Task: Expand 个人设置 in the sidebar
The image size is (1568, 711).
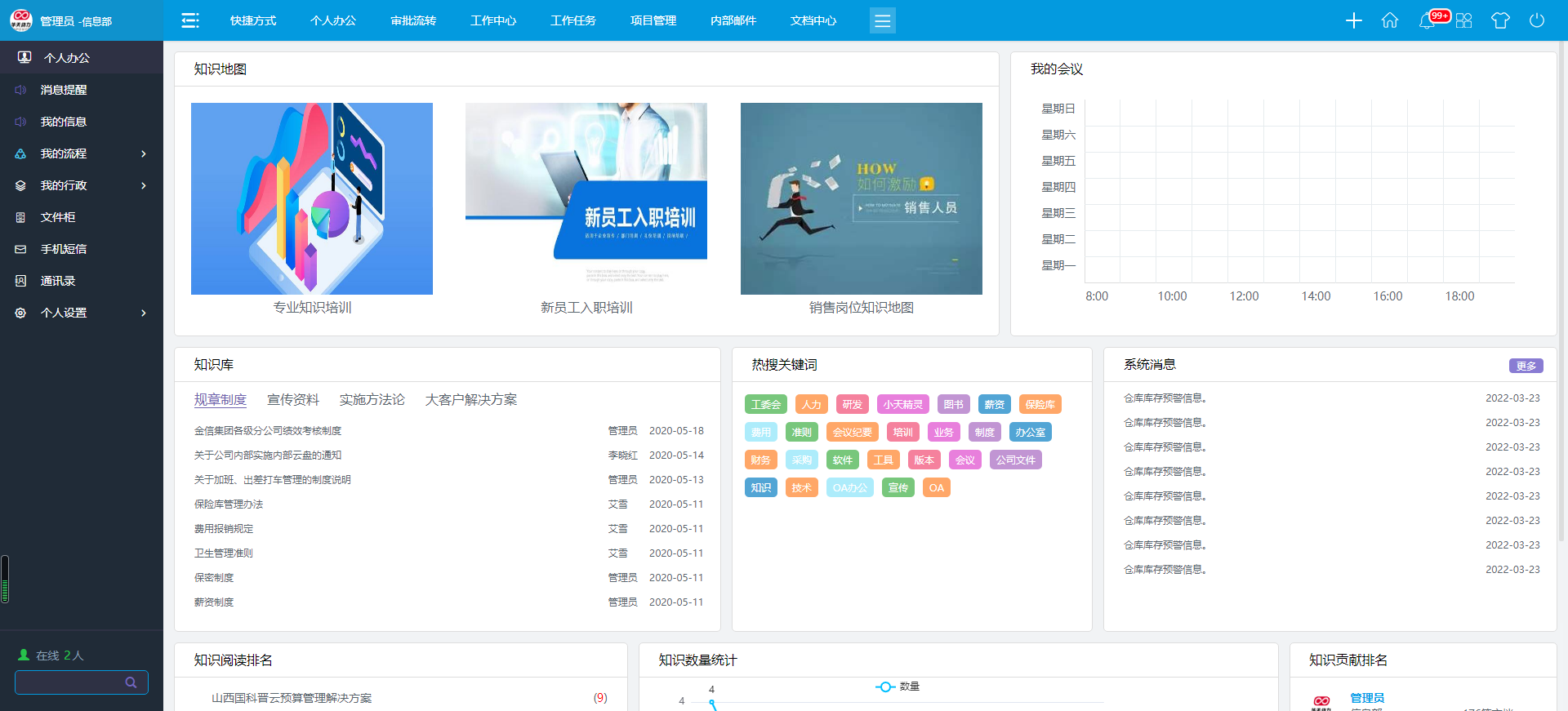Action: (82, 313)
